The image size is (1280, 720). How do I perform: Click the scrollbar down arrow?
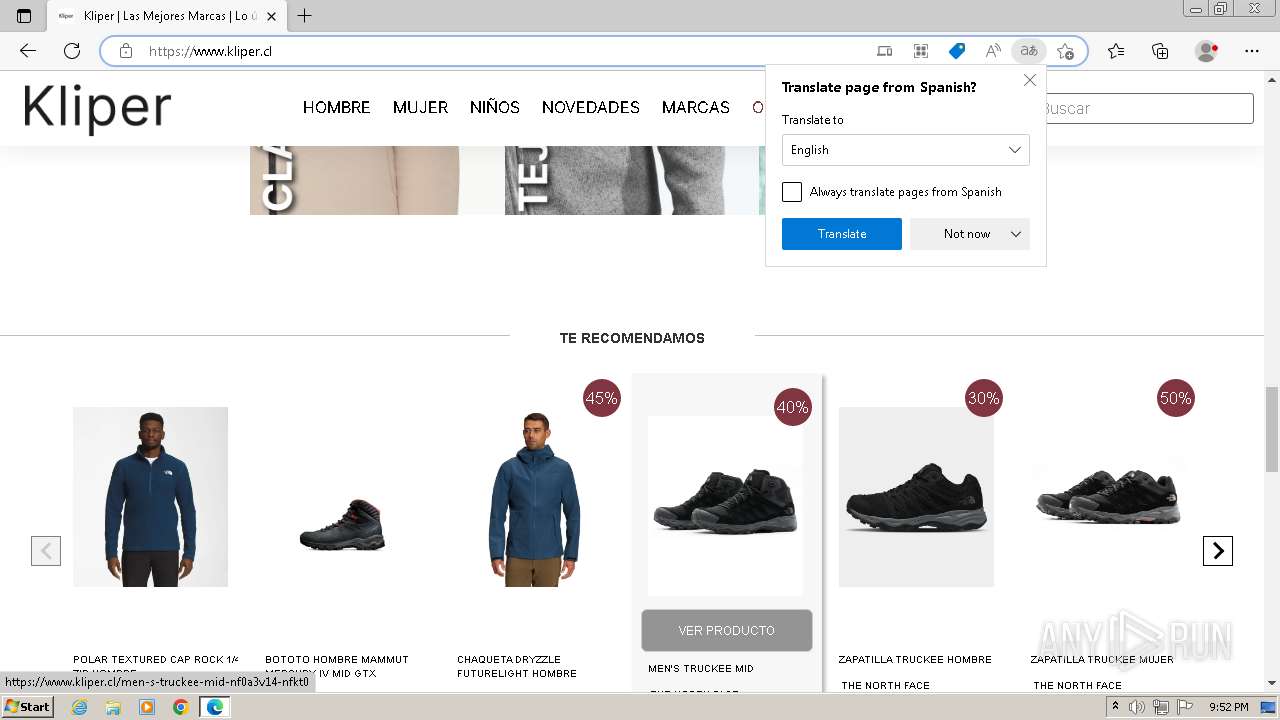[1272, 684]
